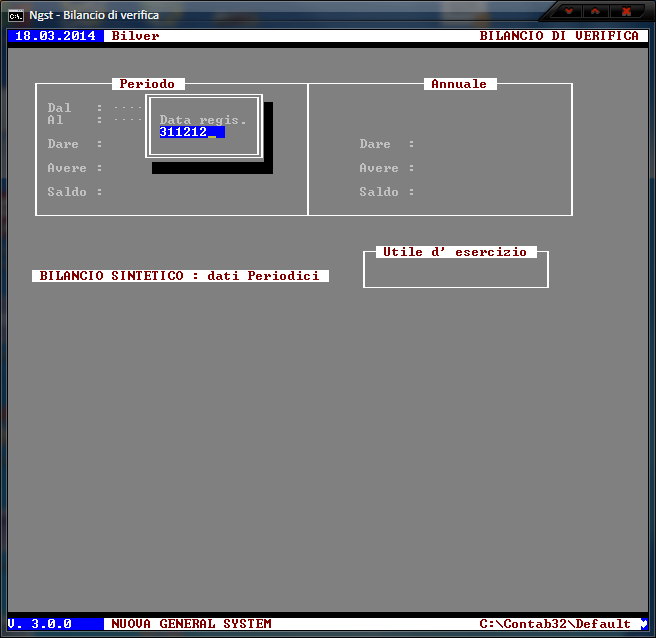Click the Utile d' esercizio box
This screenshot has width=656, height=638.
[455, 270]
